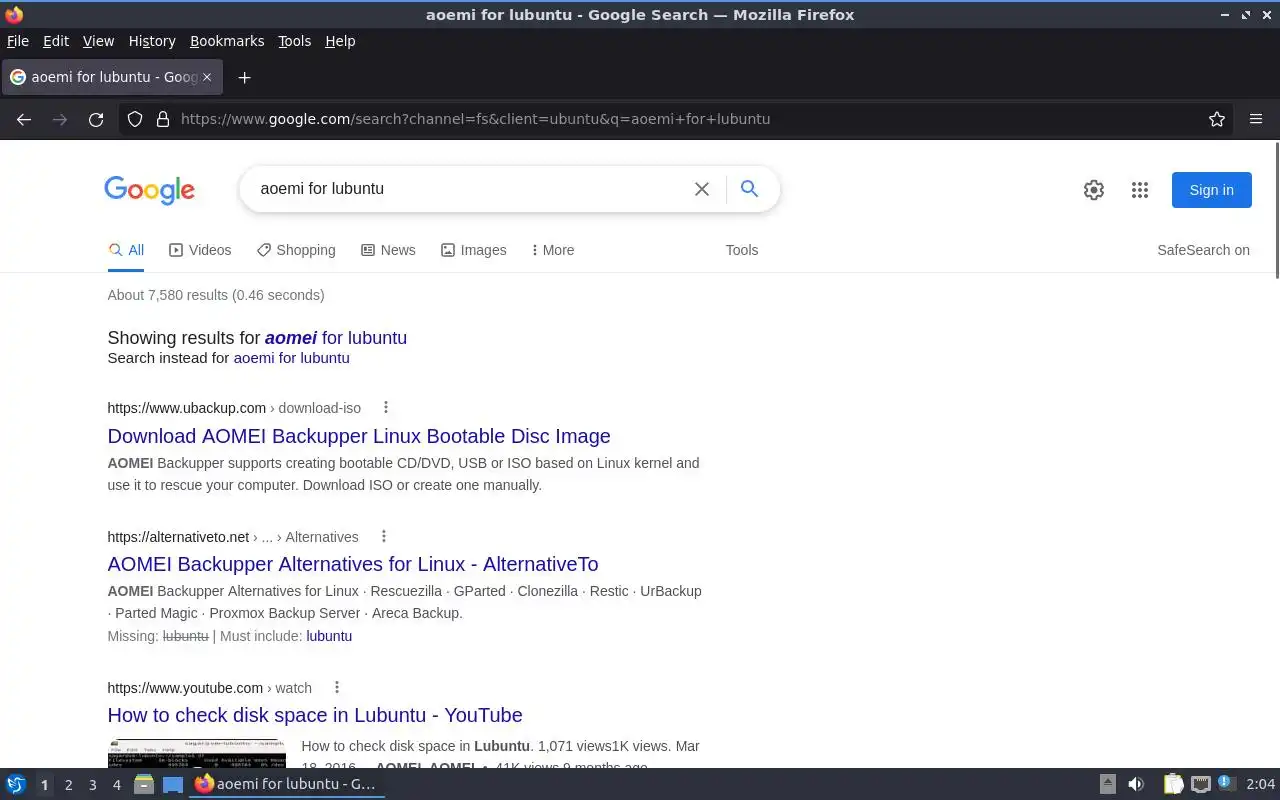Viewport: 1280px width, 800px height.
Task: Open the Bookmarks menu
Action: point(227,41)
